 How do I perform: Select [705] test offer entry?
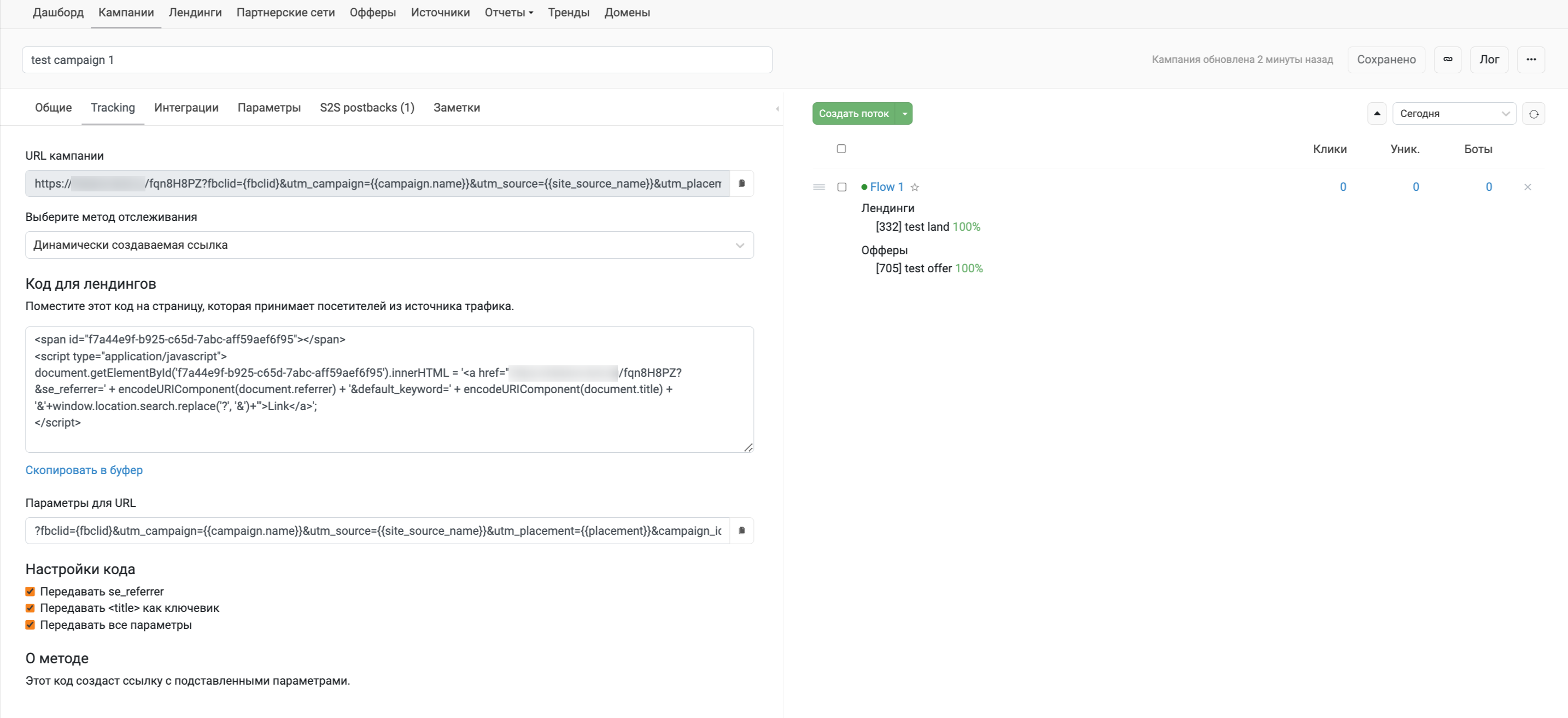pos(929,268)
